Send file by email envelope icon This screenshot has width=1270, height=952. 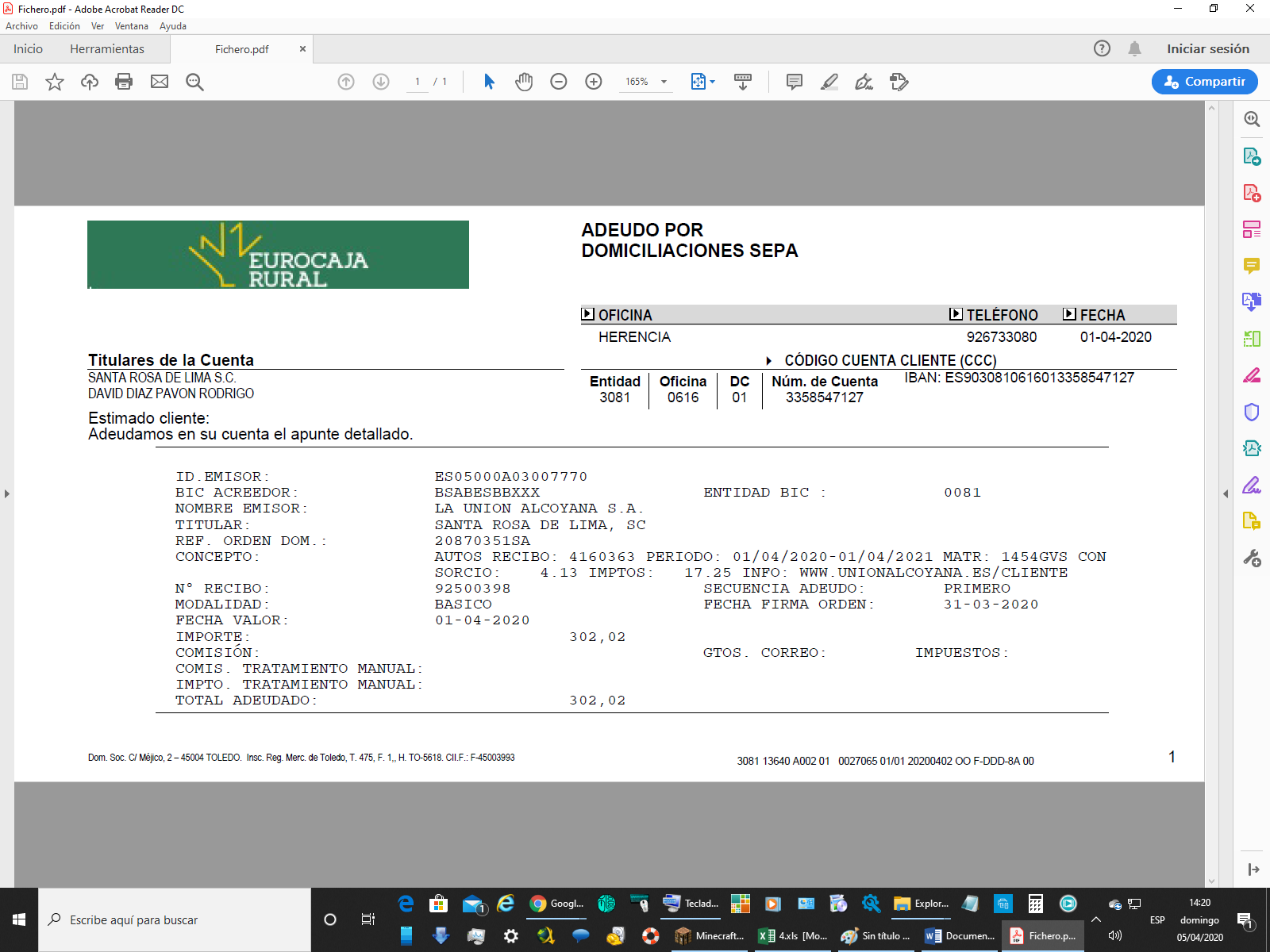tap(160, 82)
